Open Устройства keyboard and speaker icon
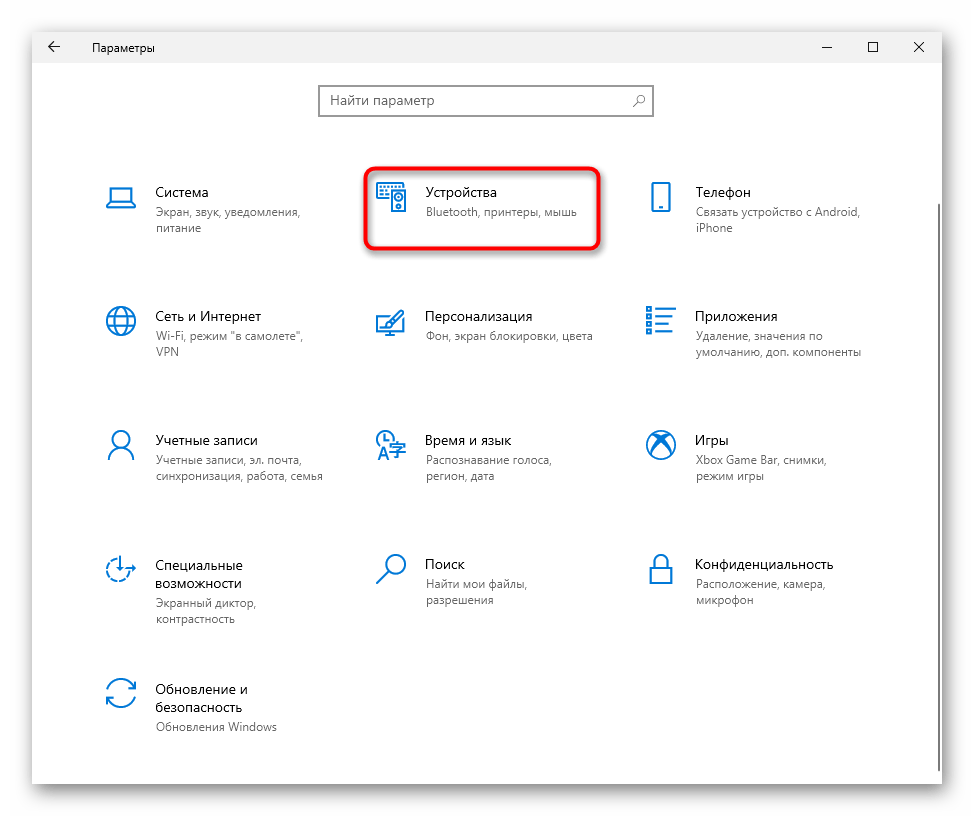This screenshot has width=974, height=816. 390,197
